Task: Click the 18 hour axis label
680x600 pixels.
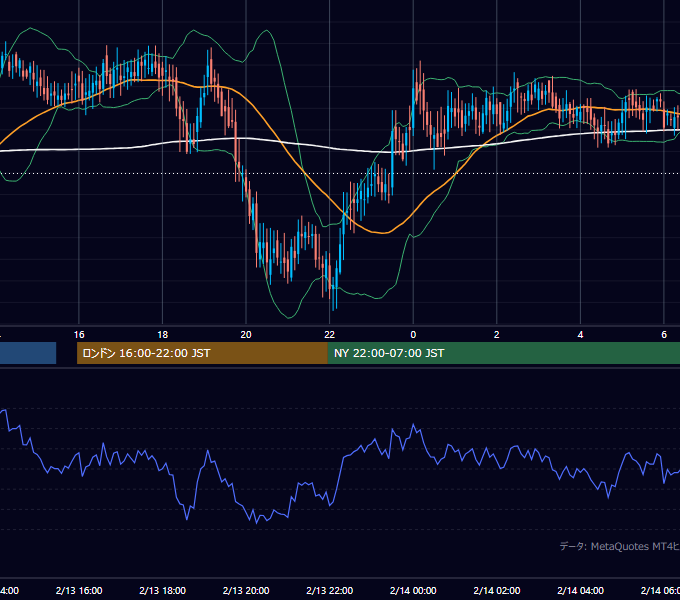Action: (163, 335)
